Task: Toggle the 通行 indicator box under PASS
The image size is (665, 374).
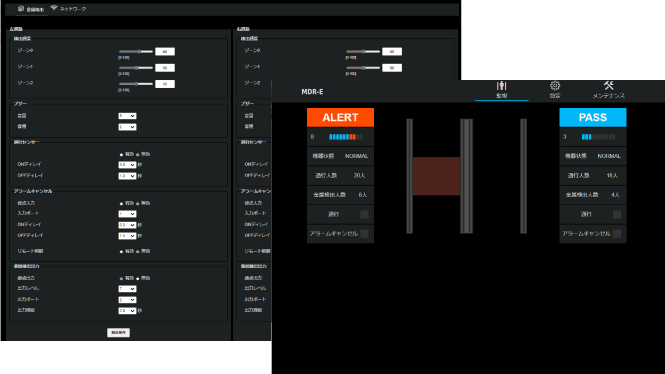Action: 617,214
